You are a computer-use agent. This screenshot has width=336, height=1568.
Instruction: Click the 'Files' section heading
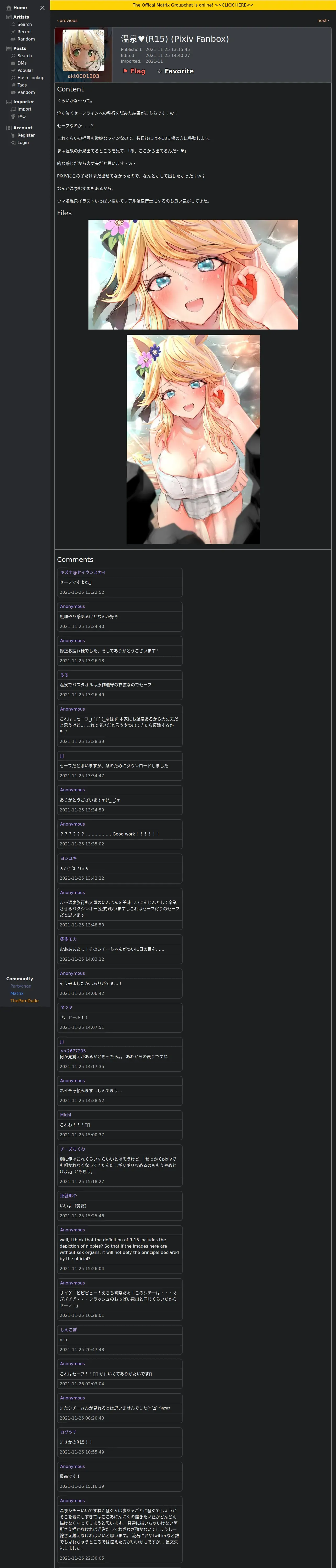tap(64, 213)
